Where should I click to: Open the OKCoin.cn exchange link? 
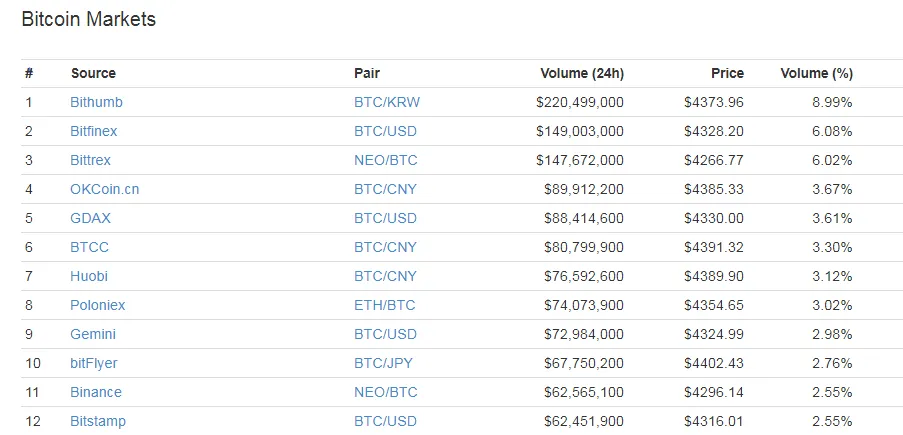[104, 189]
